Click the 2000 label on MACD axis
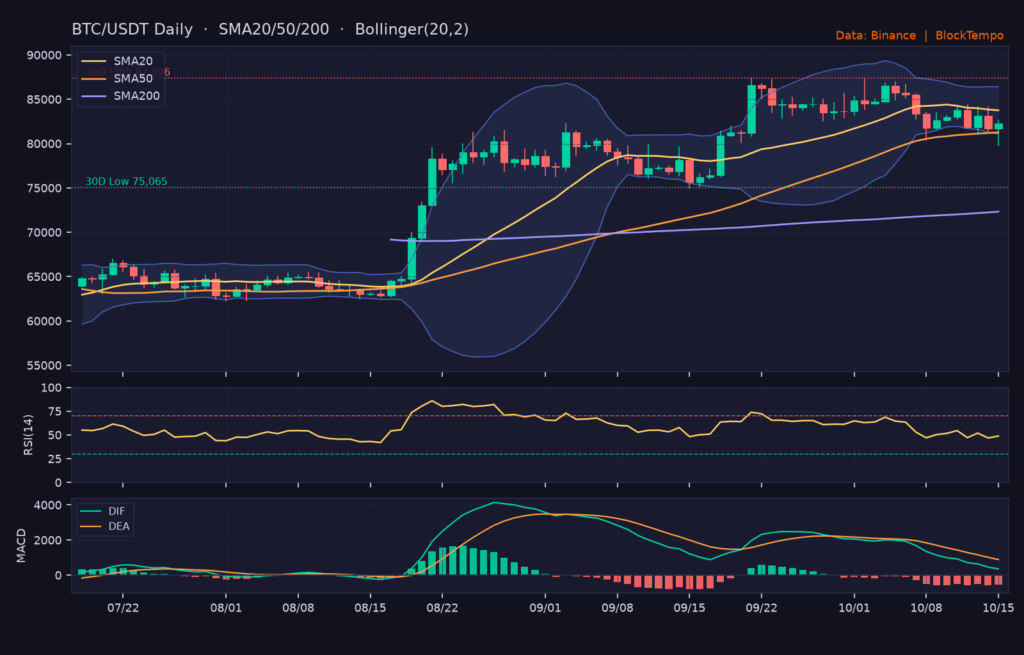The image size is (1024, 655). pyautogui.click(x=48, y=541)
